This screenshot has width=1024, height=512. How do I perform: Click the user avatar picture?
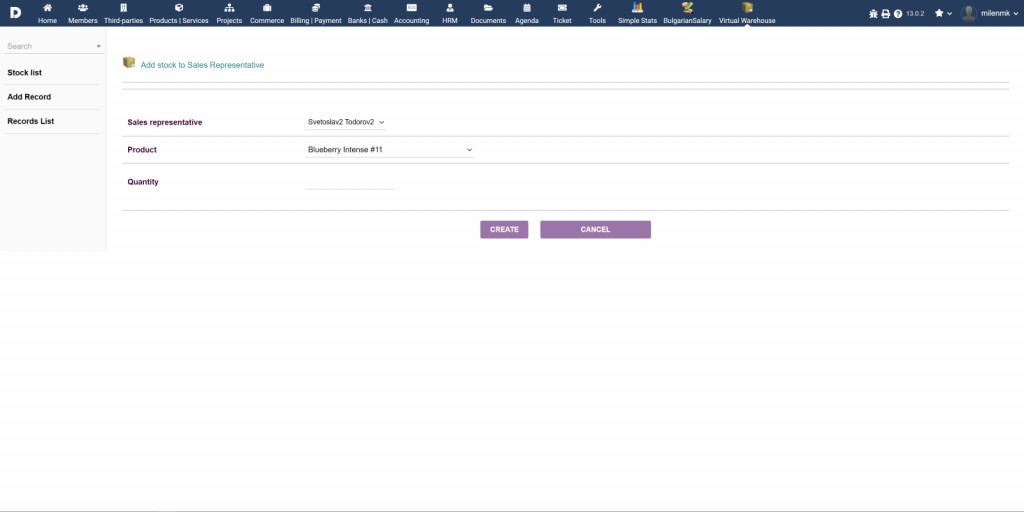click(x=968, y=13)
